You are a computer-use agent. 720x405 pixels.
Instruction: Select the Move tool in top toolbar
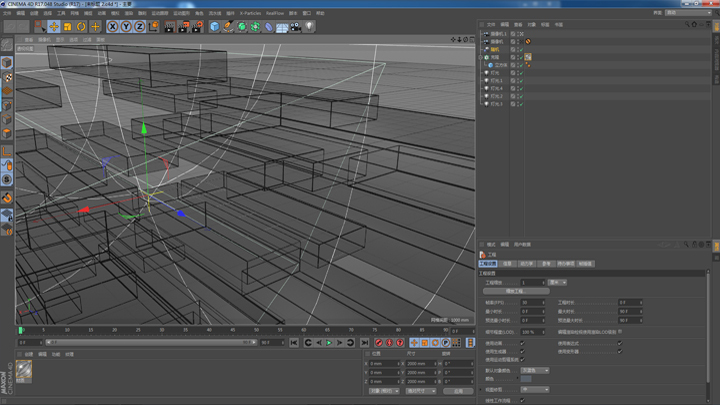tap(54, 27)
